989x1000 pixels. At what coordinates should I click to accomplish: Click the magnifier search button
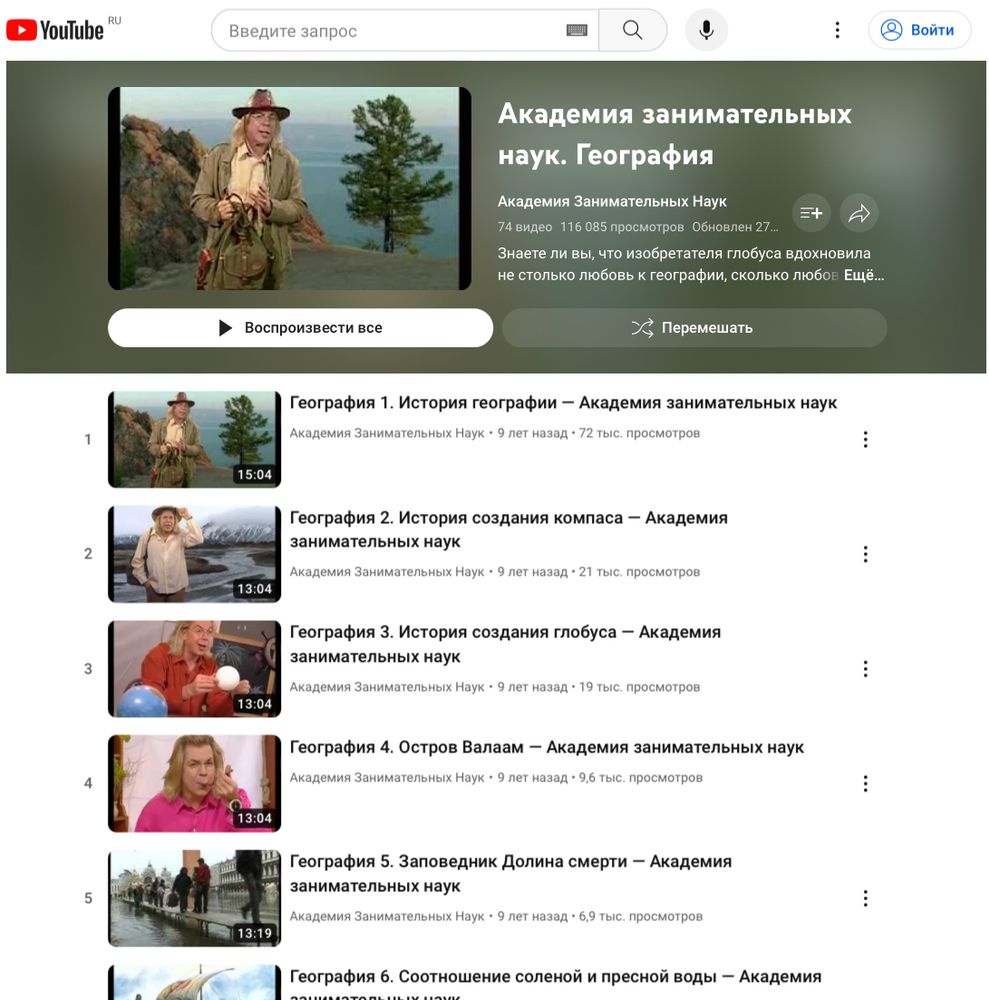tap(633, 30)
